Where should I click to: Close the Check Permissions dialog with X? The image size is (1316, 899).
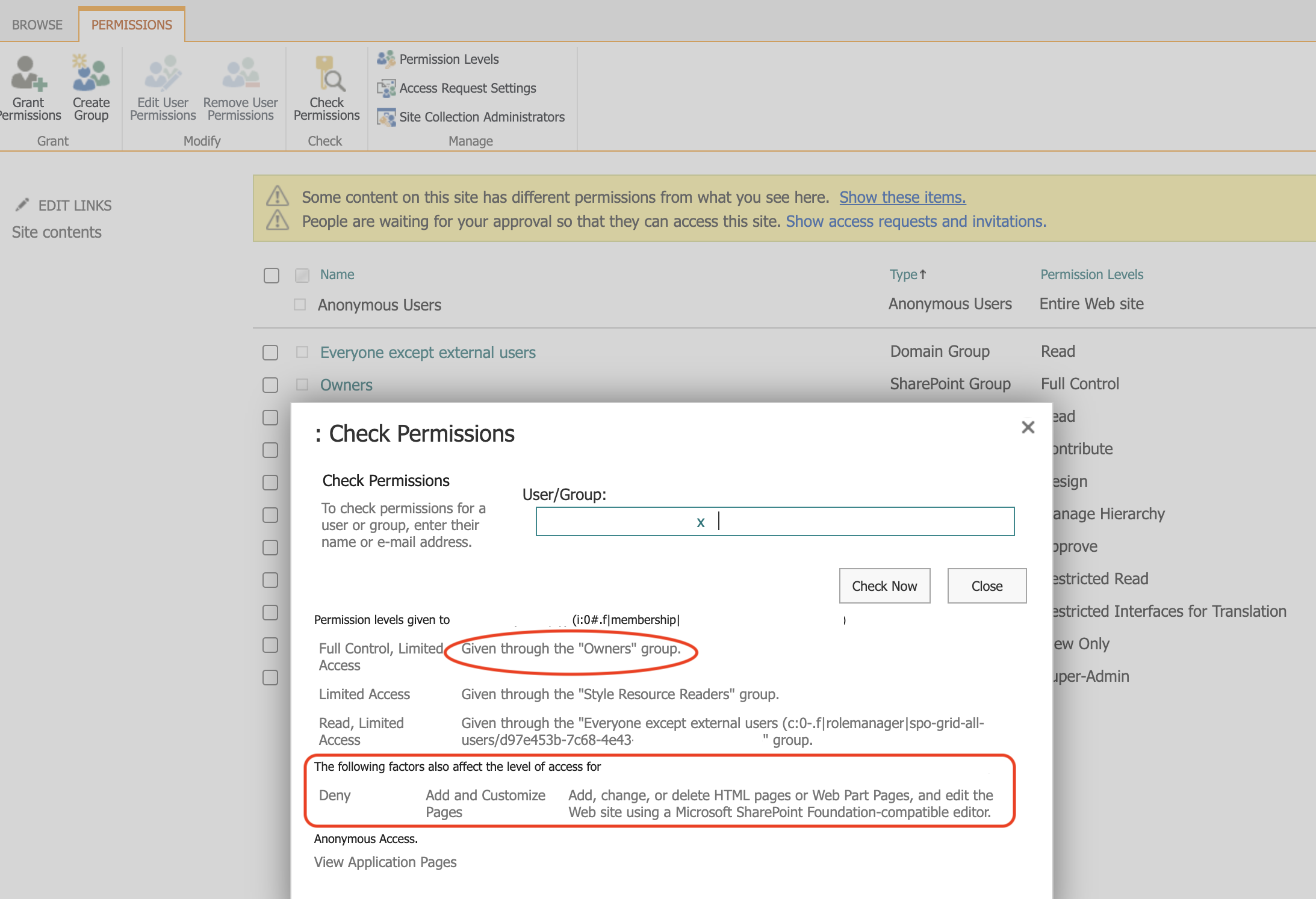coord(1028,427)
